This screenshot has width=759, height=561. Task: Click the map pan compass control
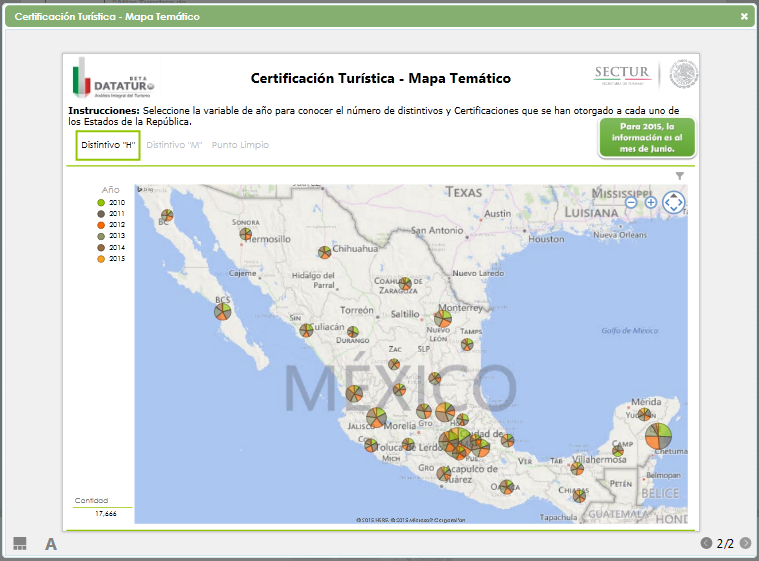(674, 203)
